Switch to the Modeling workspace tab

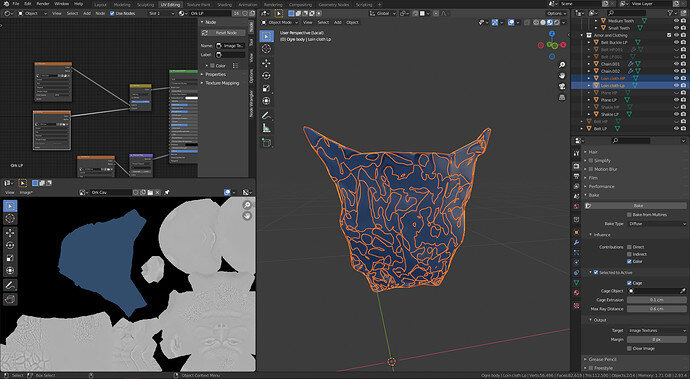(x=122, y=4)
